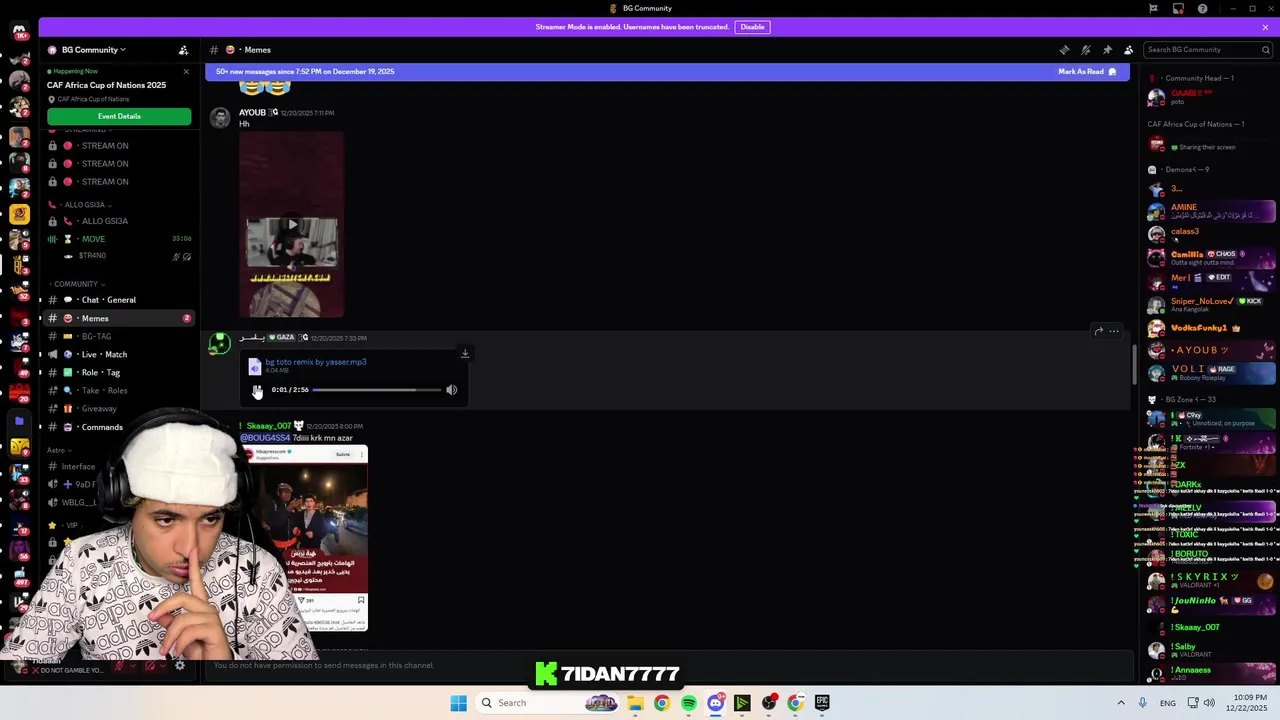Viewport: 1280px width, 720px height.
Task: Open member JouNinHo in the list
Action: pos(1211,603)
